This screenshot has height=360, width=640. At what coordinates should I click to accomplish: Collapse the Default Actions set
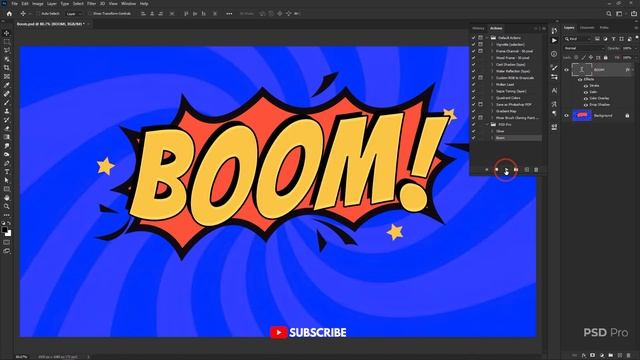click(x=487, y=38)
